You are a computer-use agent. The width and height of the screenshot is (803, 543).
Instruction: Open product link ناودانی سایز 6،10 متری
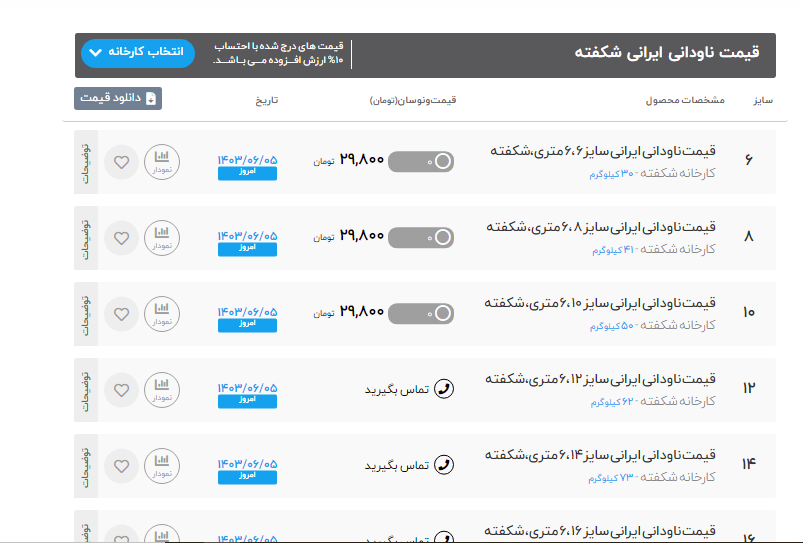pos(602,302)
